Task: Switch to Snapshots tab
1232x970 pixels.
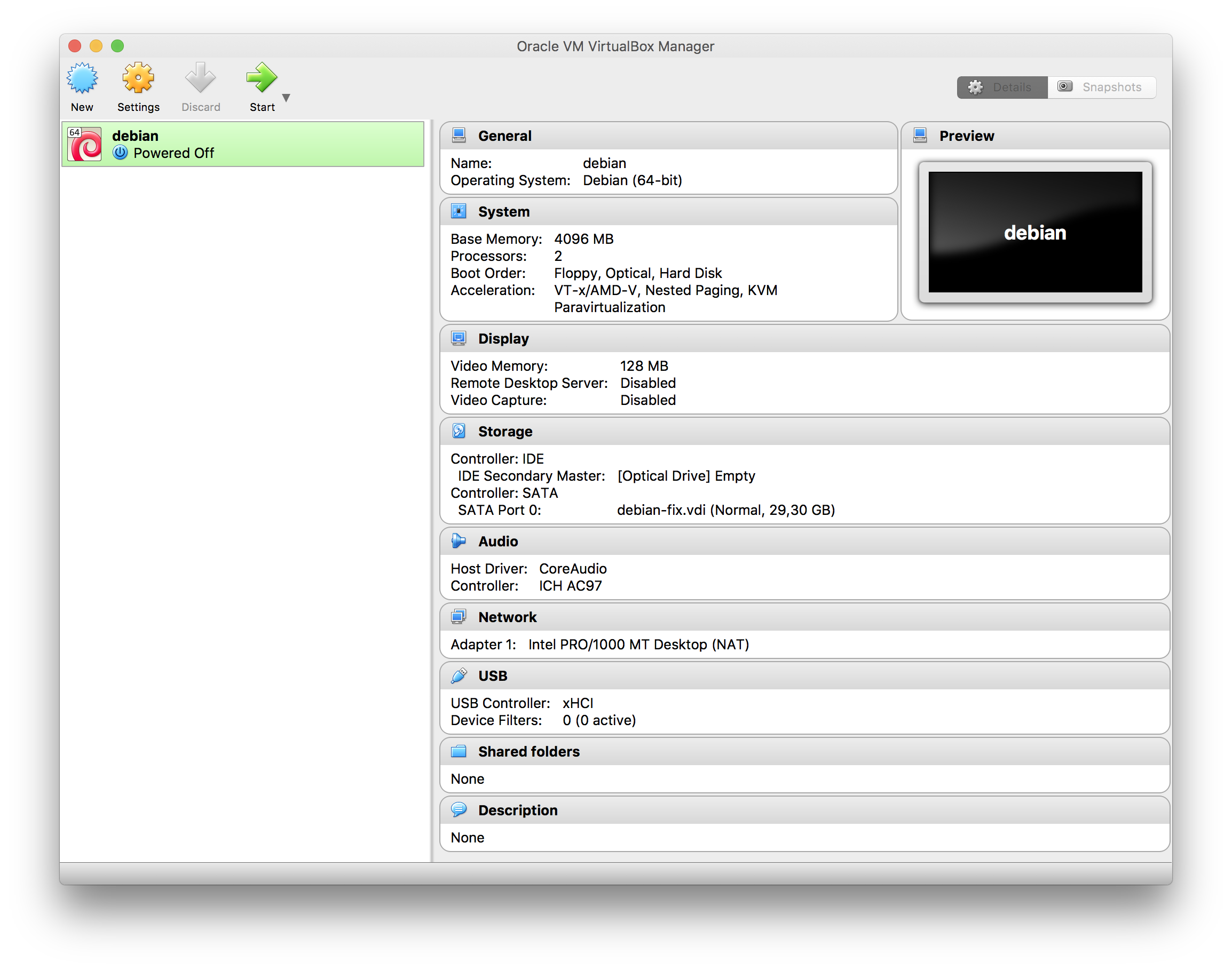Action: (1100, 87)
